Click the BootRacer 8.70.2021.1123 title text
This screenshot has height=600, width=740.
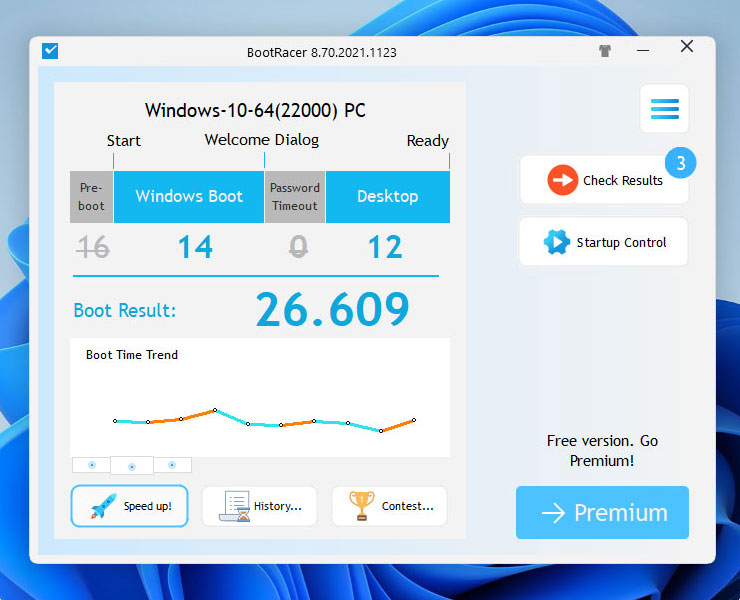[x=322, y=52]
